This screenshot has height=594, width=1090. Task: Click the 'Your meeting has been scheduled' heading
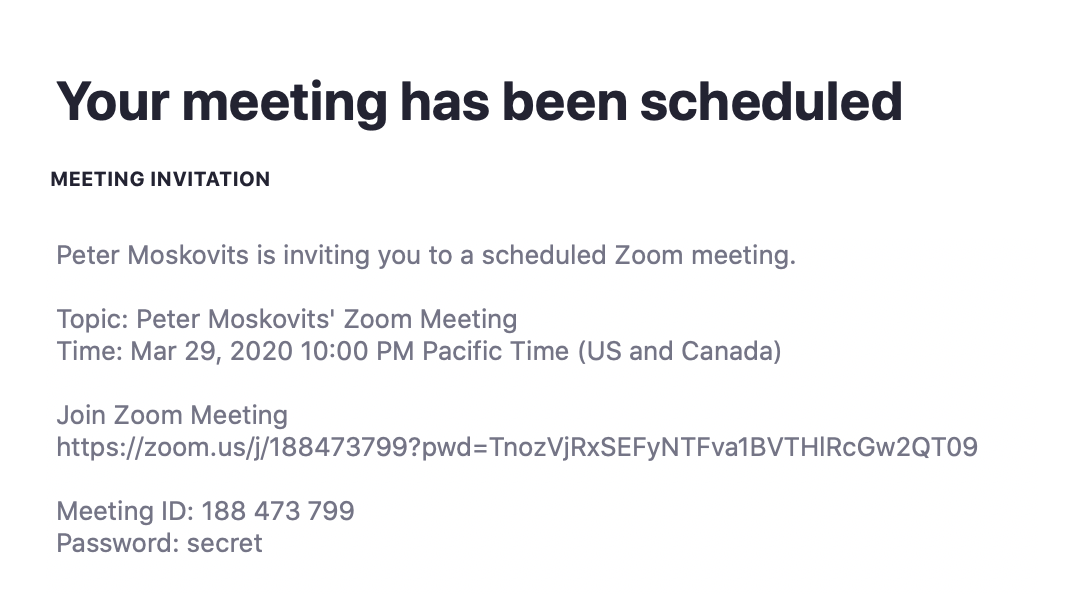point(479,101)
